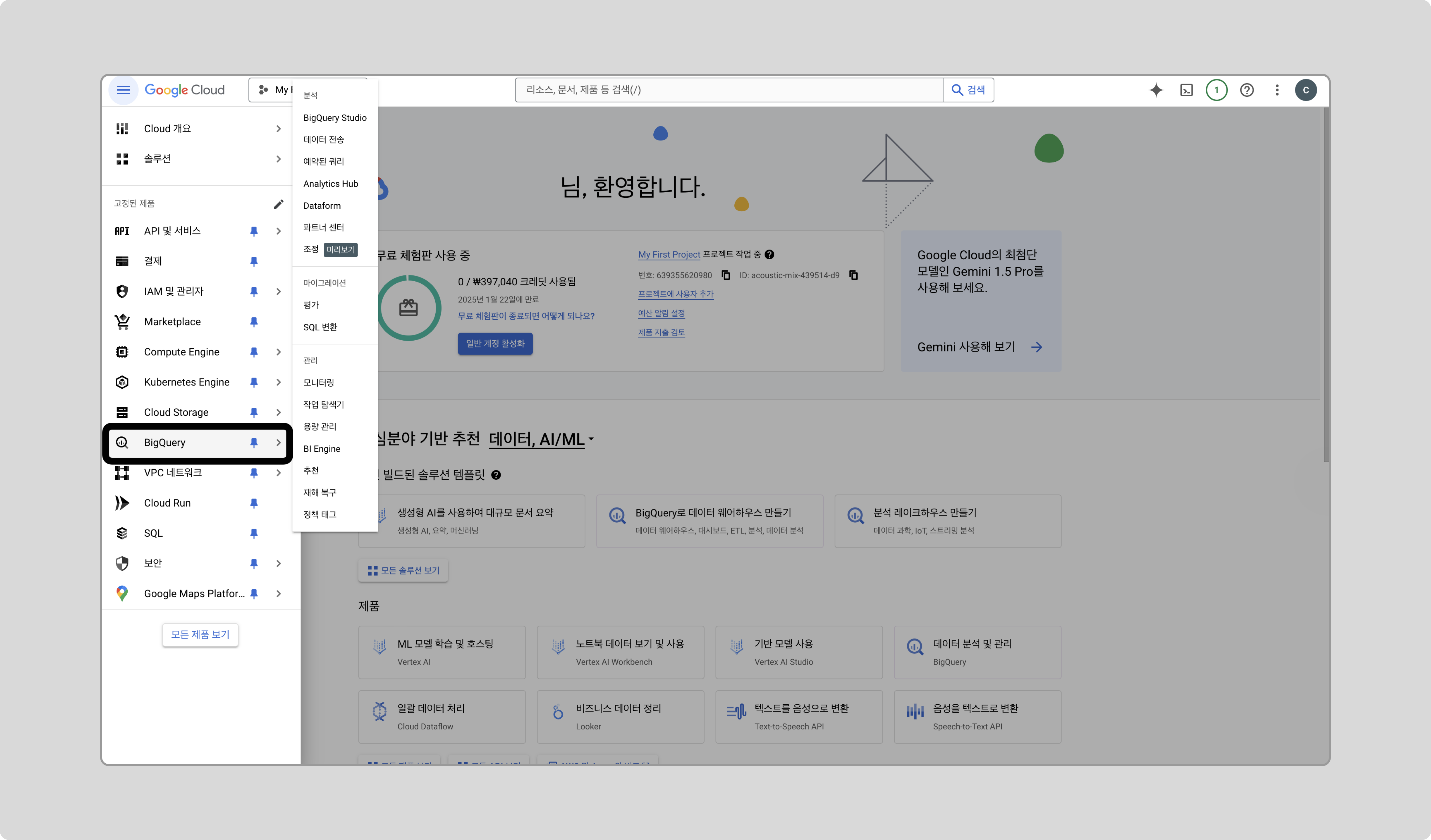Screen dimensions: 1431x840
Task: Click the Marketplace cart icon
Action: (x=122, y=321)
